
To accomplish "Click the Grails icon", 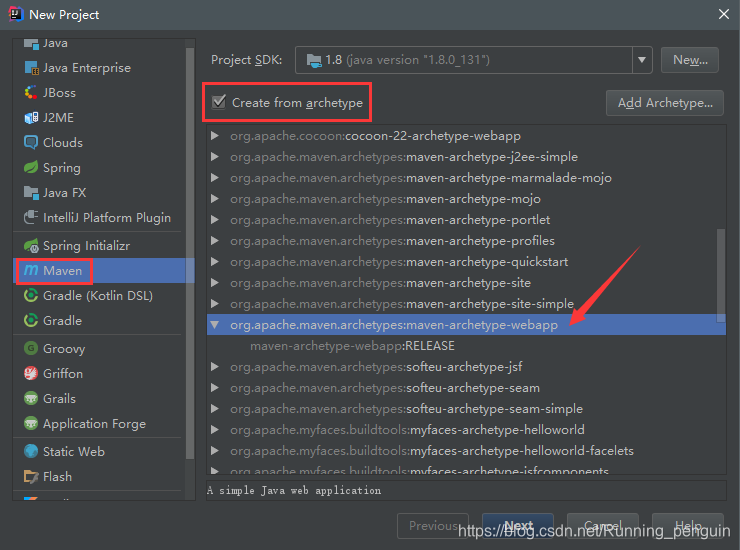I will [x=31, y=398].
